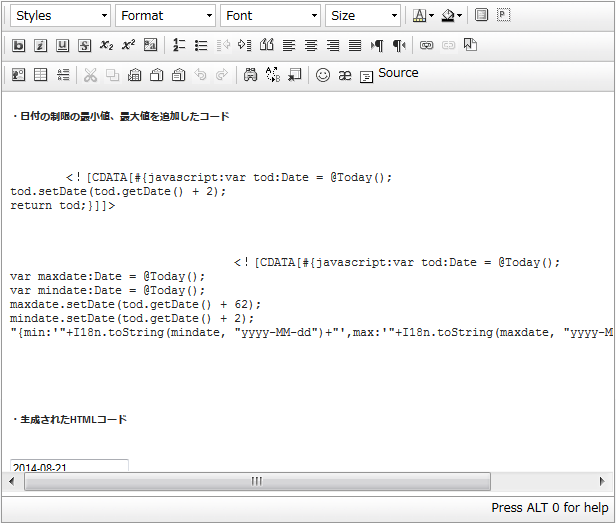Click the line 'return tod;}]]>'
The image size is (616, 523).
(x=62, y=206)
